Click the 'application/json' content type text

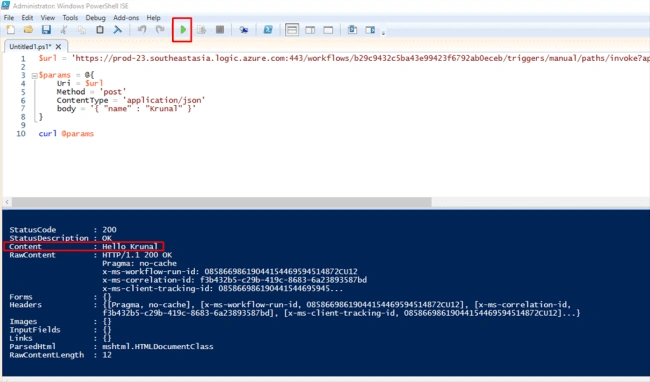[x=164, y=100]
